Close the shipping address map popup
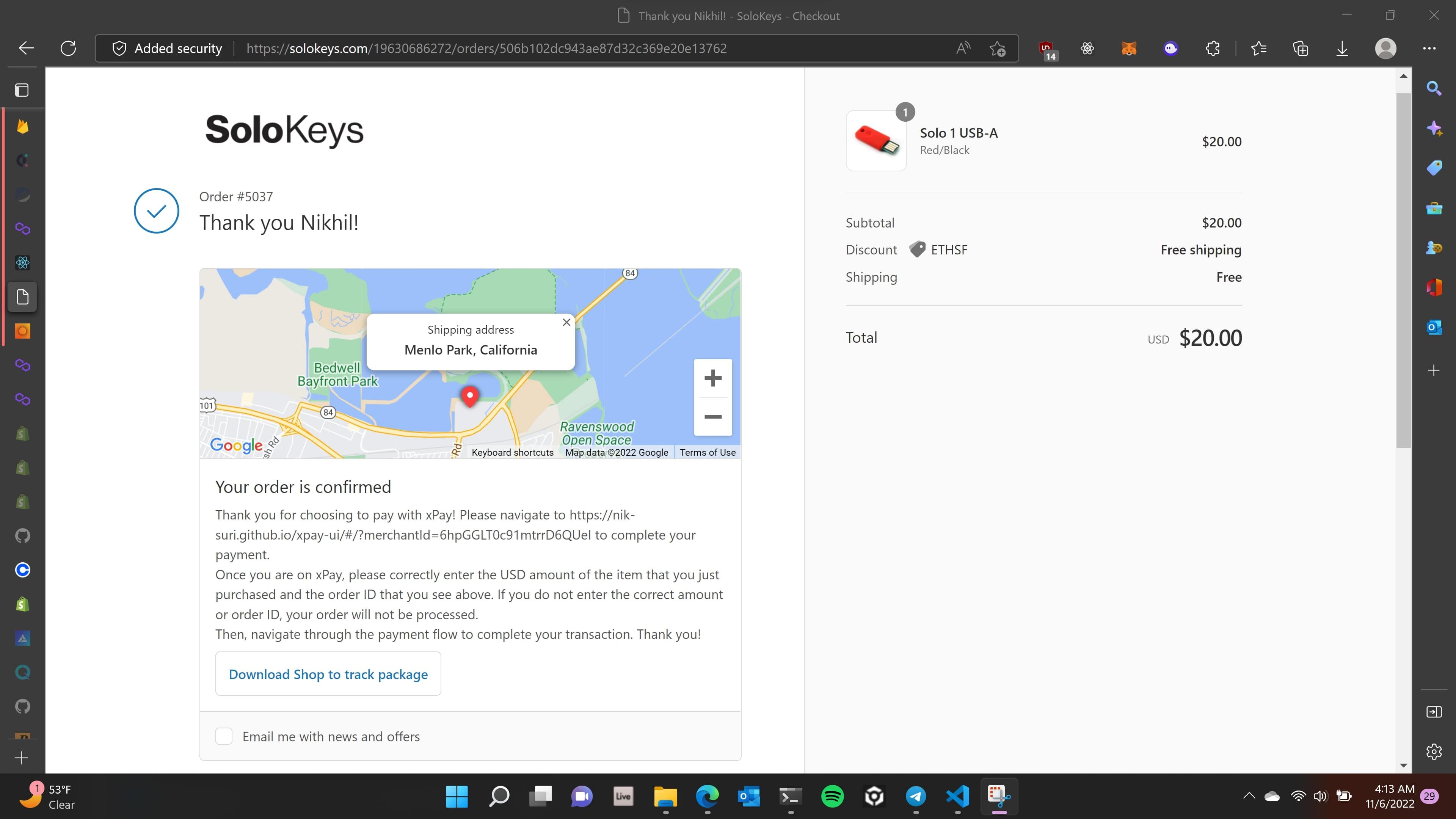This screenshot has height=819, width=1456. click(566, 322)
